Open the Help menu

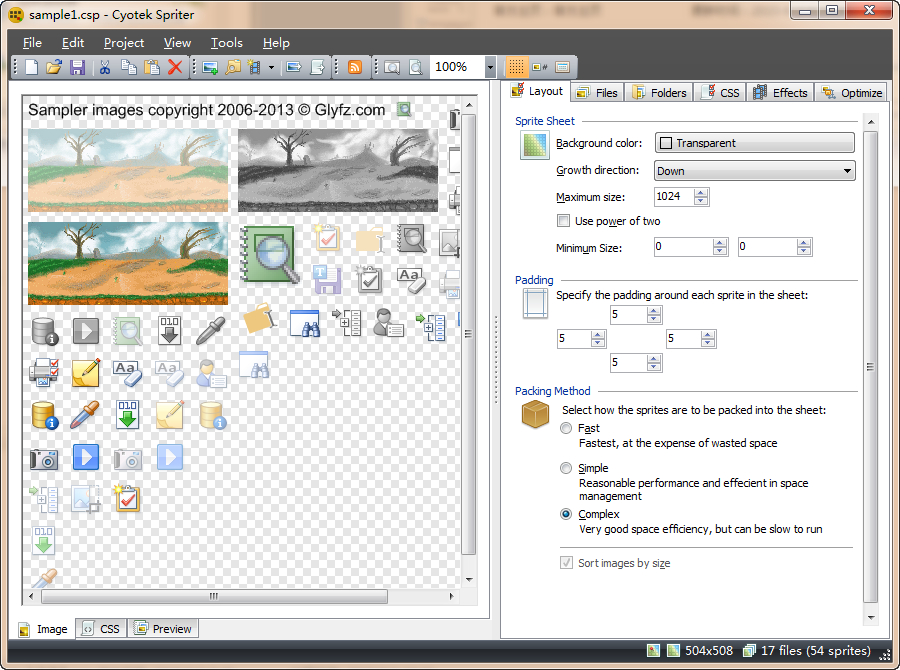coord(276,43)
